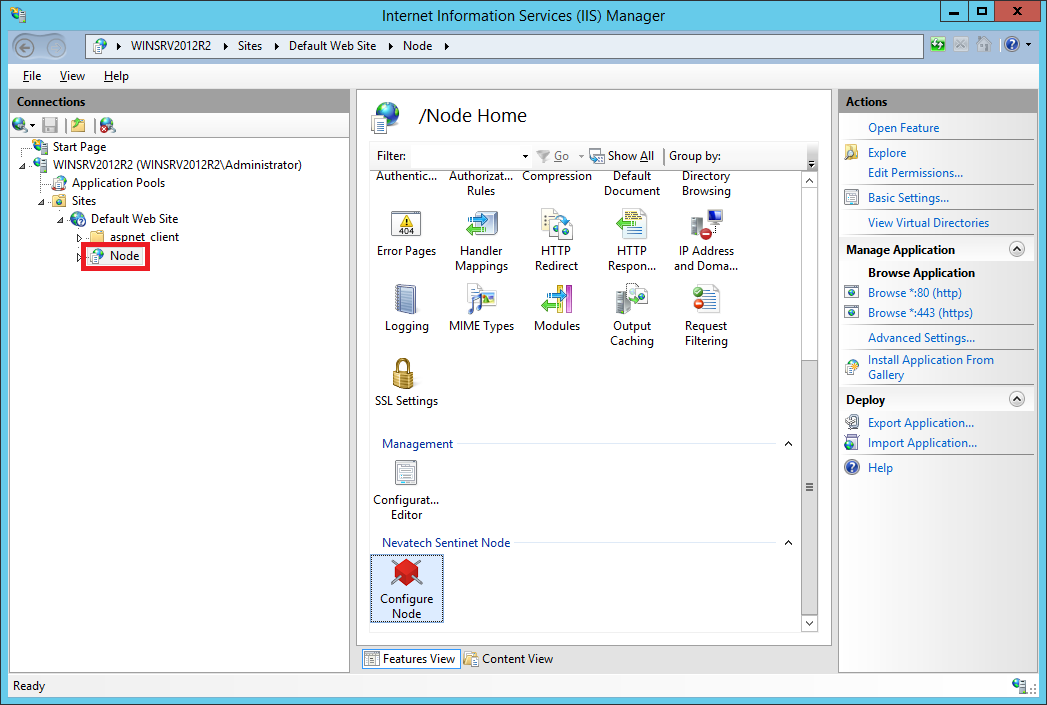
Task: Expand the aspnet_client folder node
Action: [x=80, y=238]
